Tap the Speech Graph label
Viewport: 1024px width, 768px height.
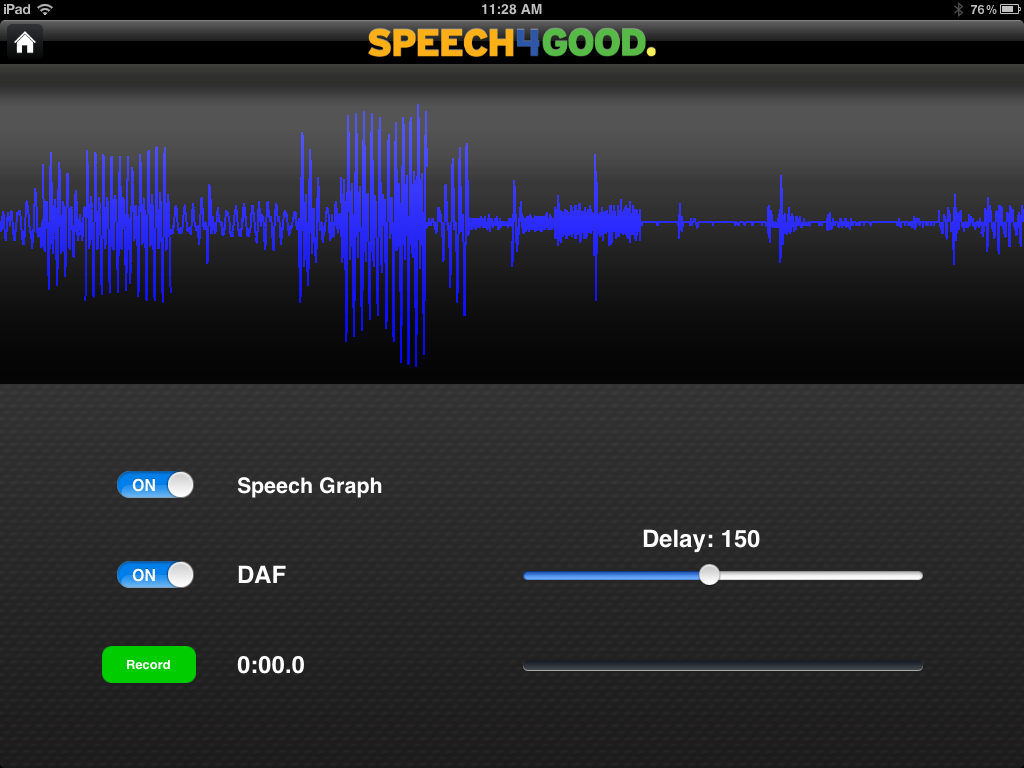click(x=310, y=486)
